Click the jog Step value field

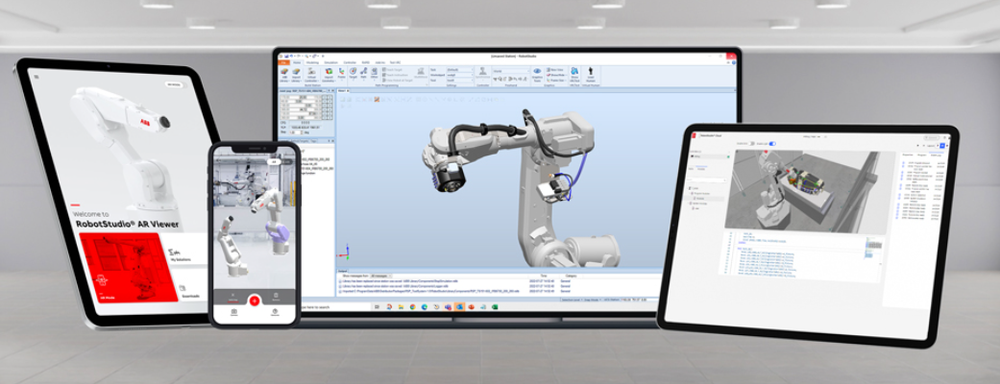tap(295, 133)
